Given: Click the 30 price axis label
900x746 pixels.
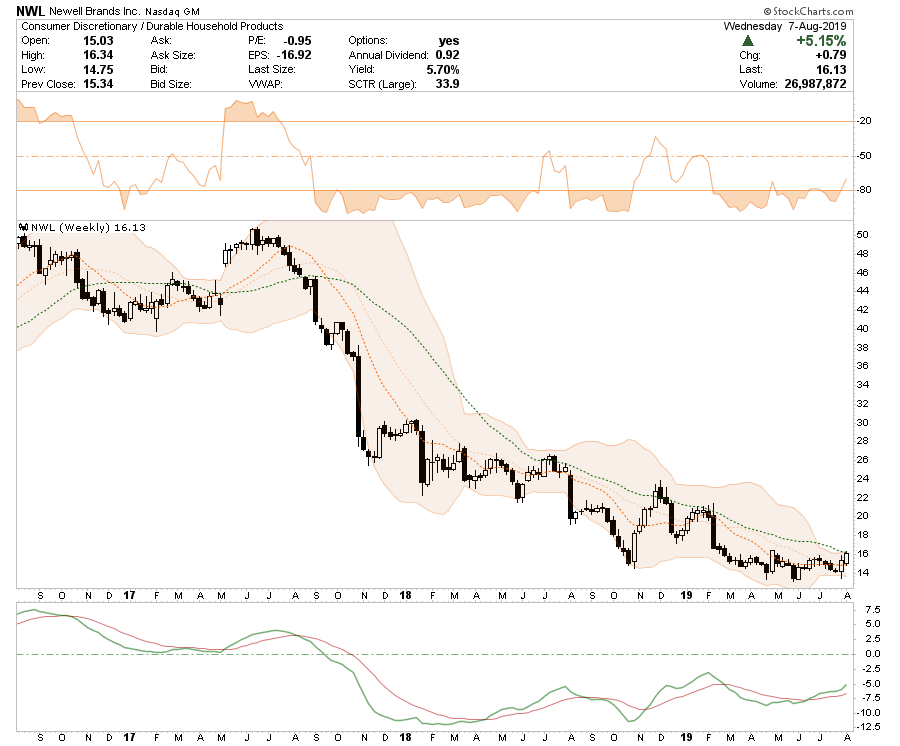Looking at the screenshot, I should (x=862, y=422).
